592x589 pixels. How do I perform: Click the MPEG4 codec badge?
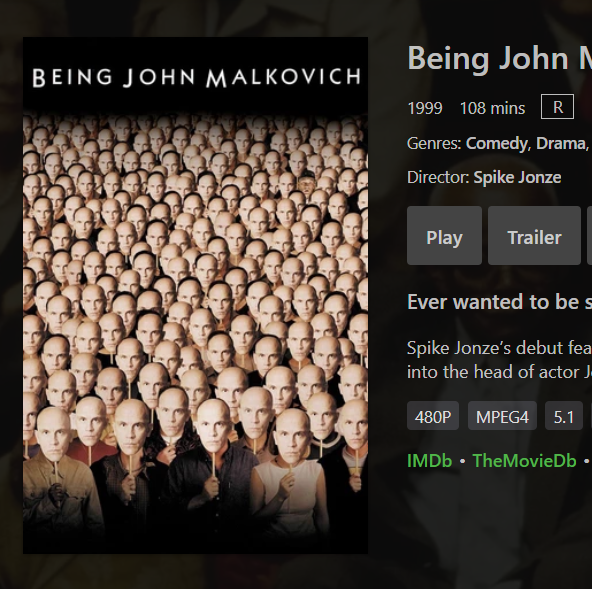click(x=502, y=416)
